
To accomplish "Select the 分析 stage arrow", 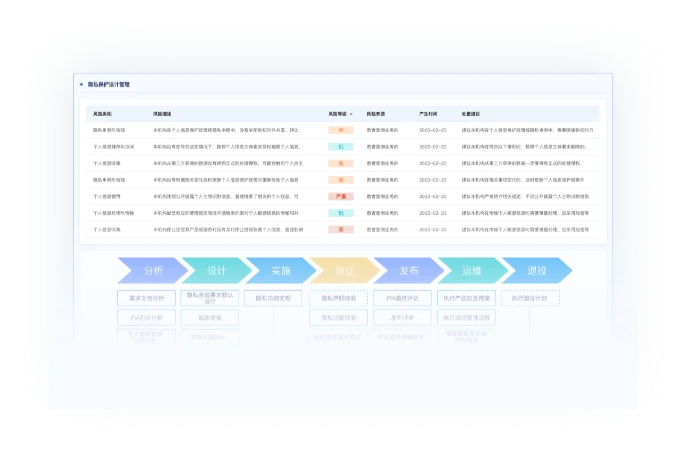I will point(152,270).
